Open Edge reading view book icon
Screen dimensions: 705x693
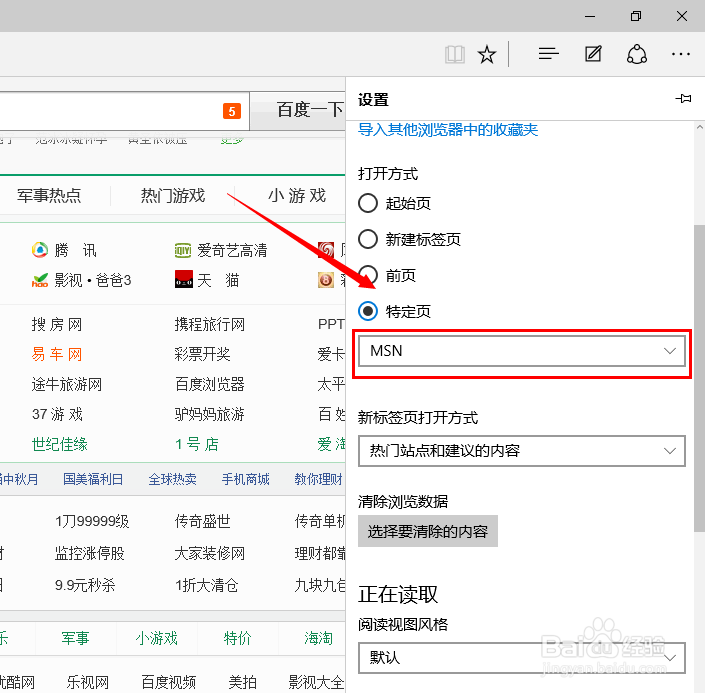click(x=455, y=55)
